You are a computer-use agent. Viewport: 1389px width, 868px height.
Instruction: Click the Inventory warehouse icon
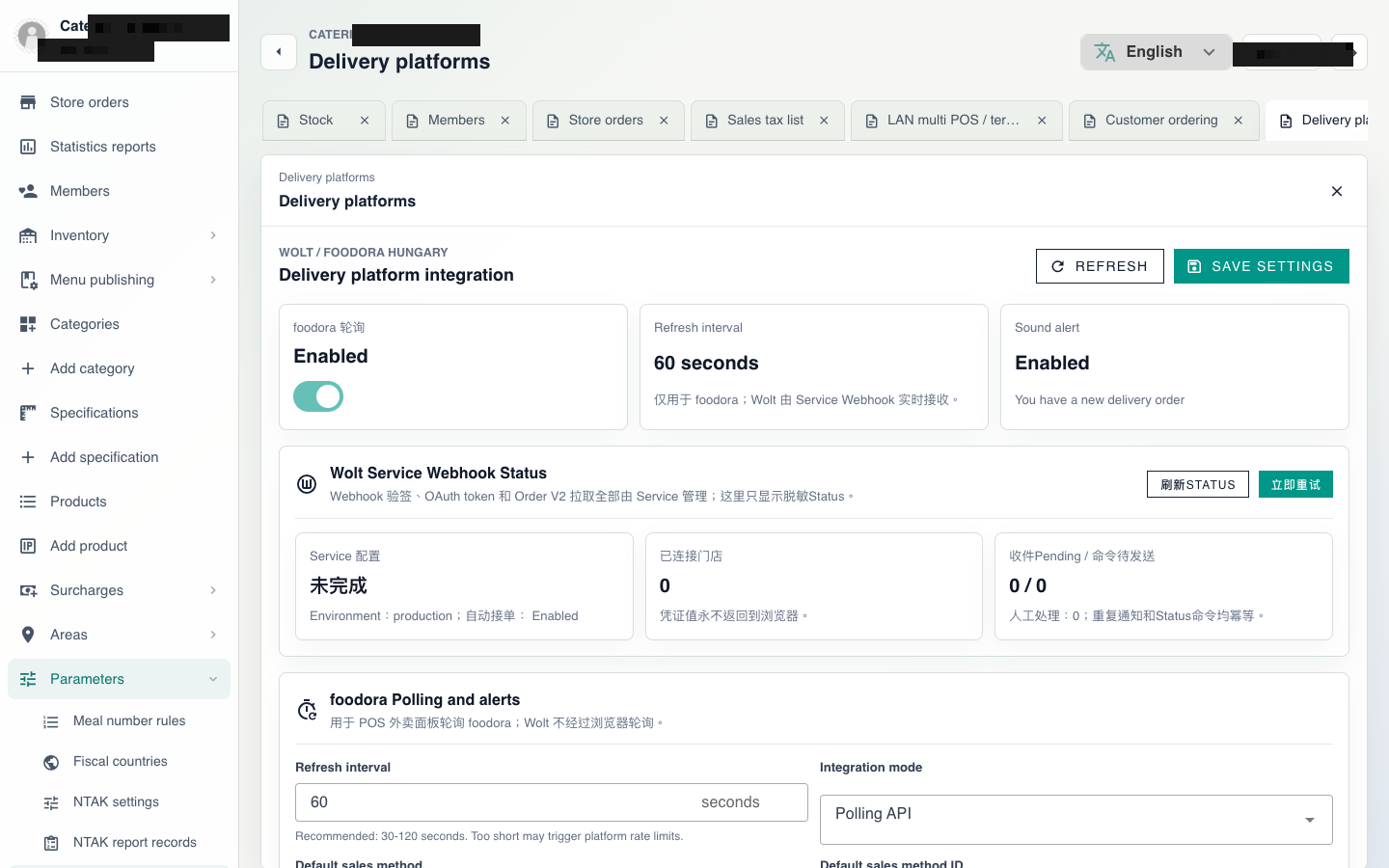[28, 235]
